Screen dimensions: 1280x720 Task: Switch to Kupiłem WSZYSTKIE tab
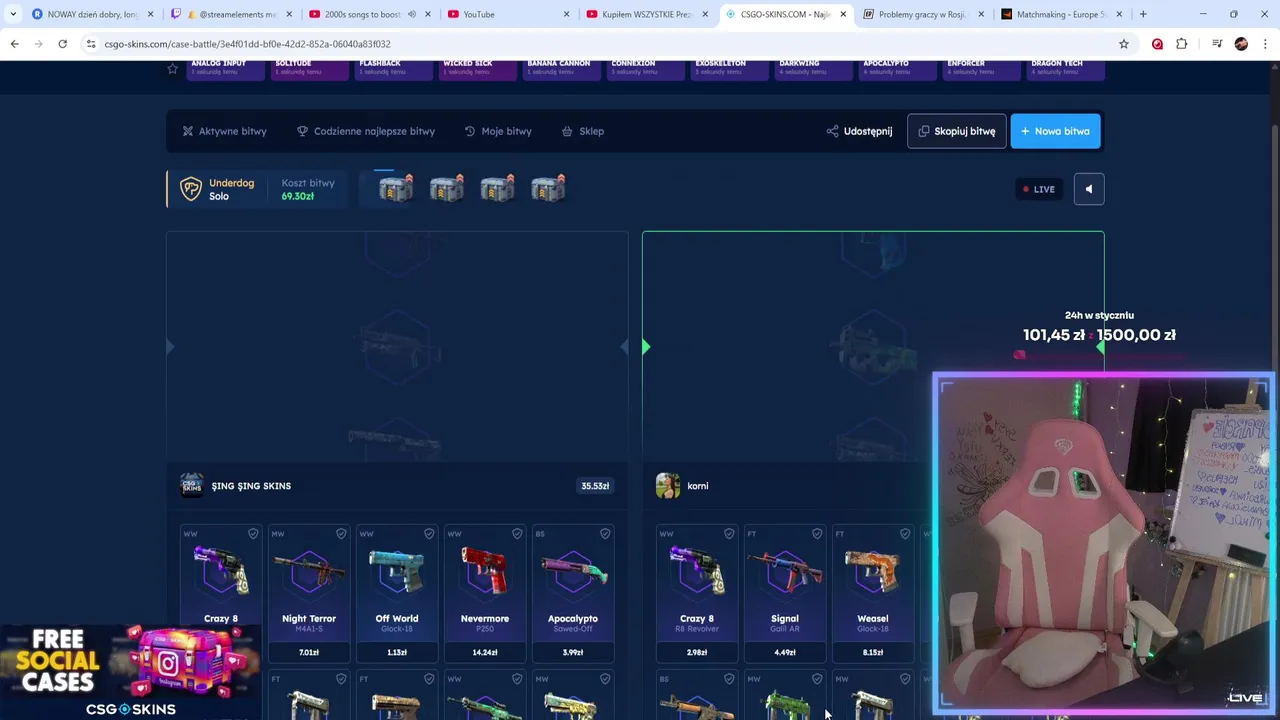[646, 14]
